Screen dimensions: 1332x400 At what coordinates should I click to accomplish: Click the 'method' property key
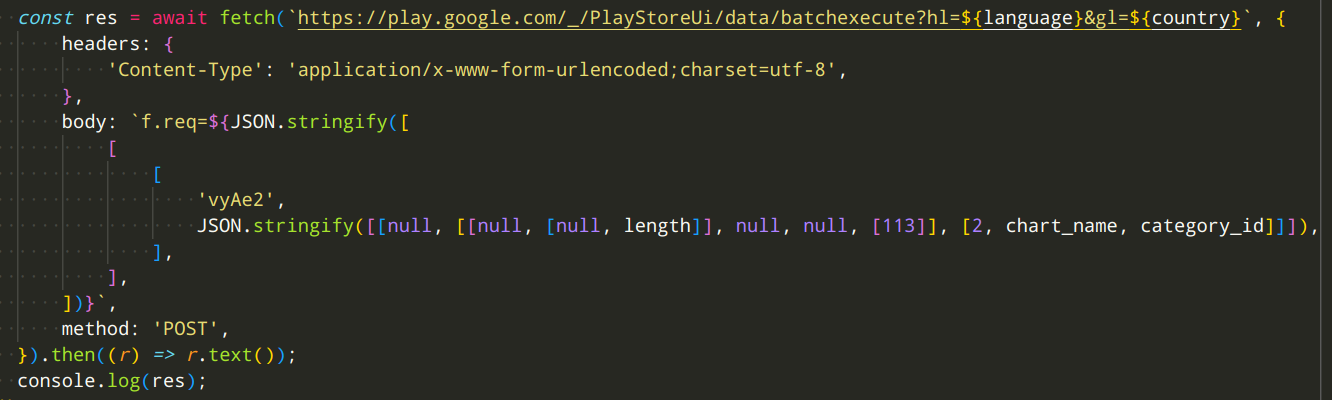coord(94,329)
